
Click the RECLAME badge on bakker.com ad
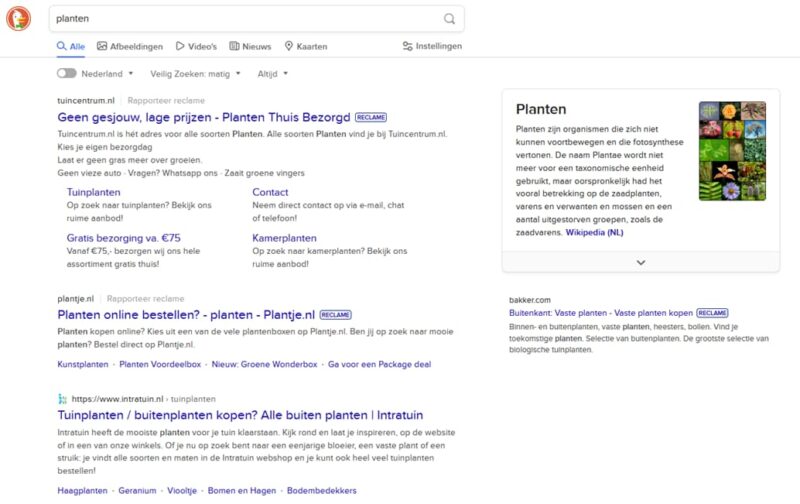pos(712,313)
